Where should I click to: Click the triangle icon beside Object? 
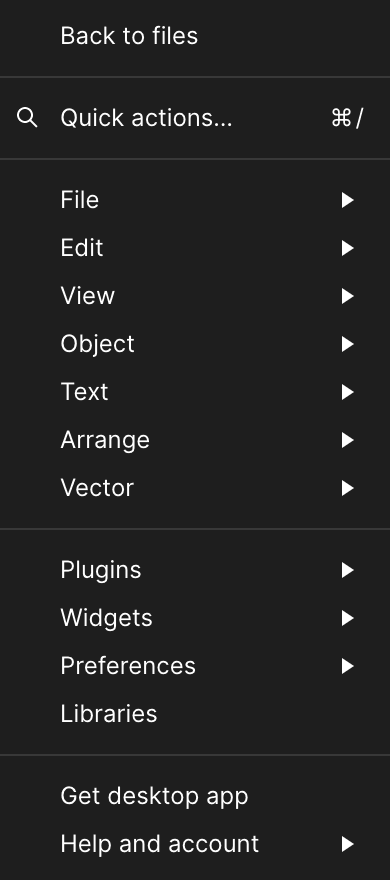(347, 344)
